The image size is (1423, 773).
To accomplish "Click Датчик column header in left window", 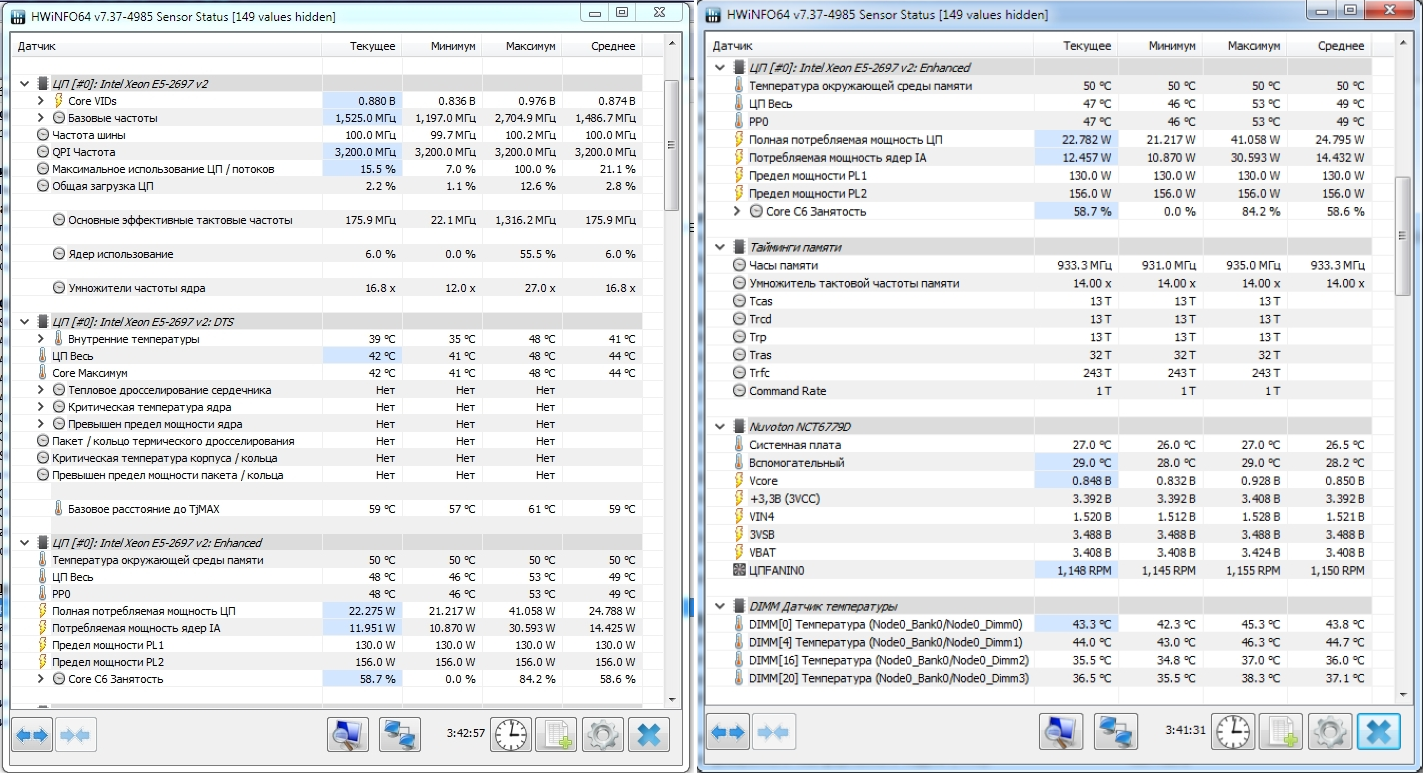I will (x=166, y=46).
